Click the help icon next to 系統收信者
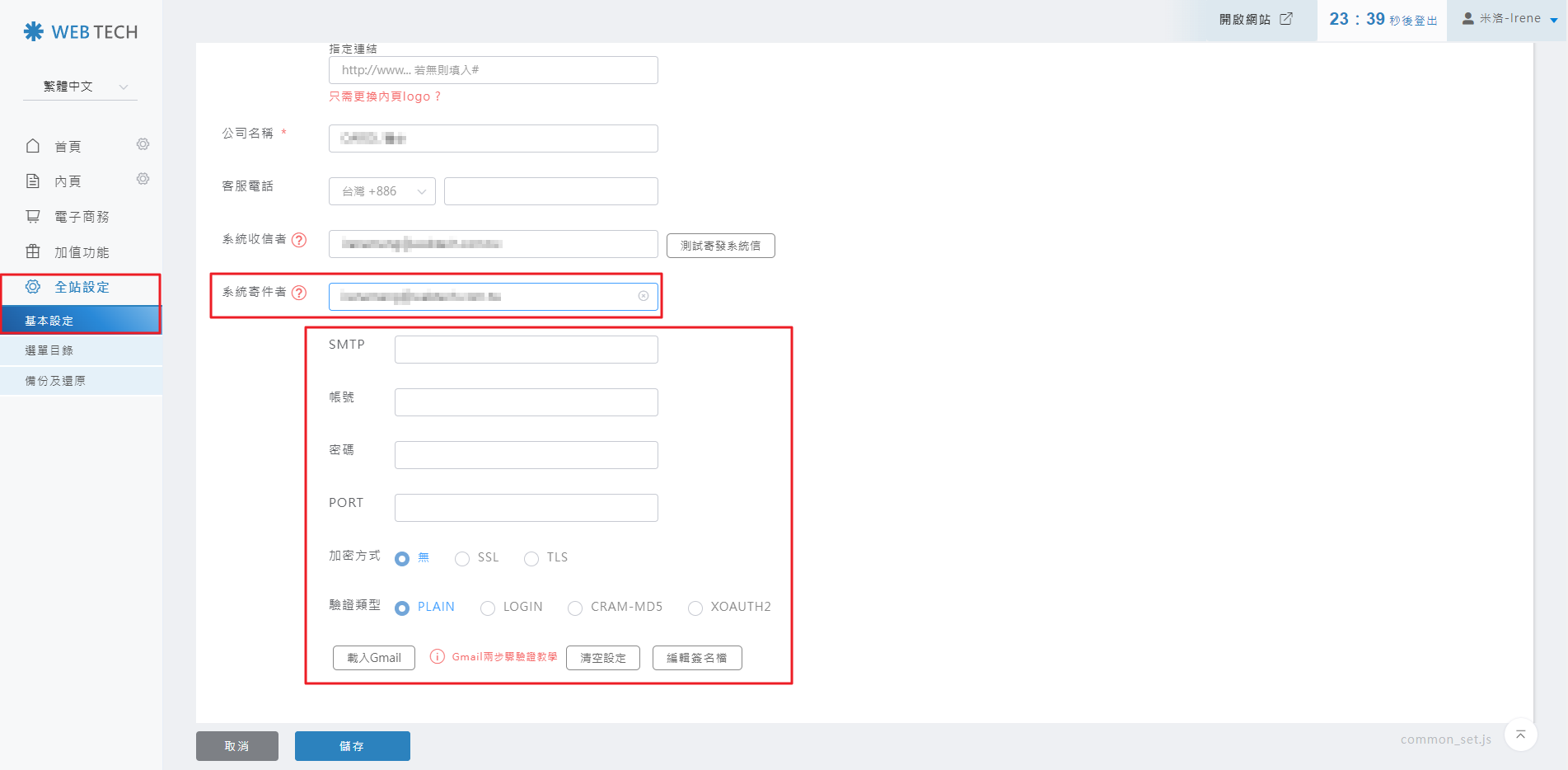Image resolution: width=1568 pixels, height=770 pixels. (299, 240)
